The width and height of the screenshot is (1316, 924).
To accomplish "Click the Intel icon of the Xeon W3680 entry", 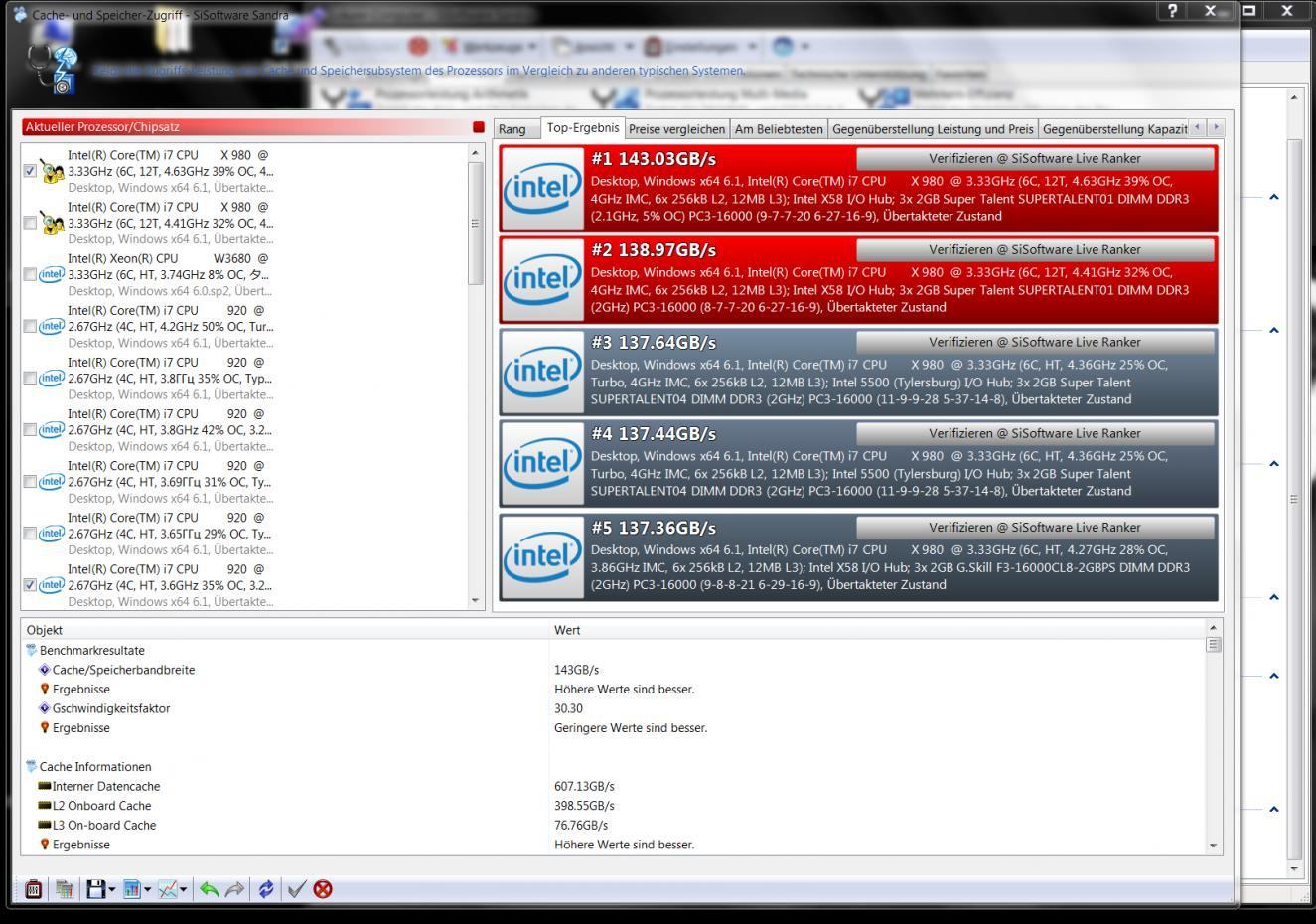I will [x=52, y=274].
